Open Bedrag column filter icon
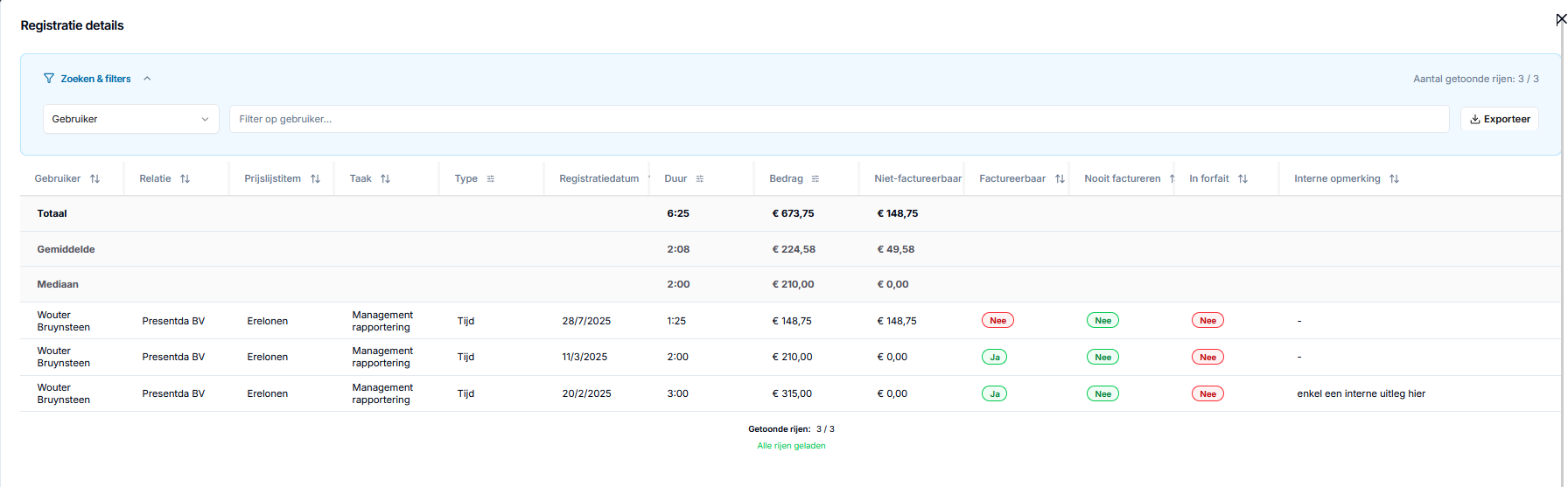This screenshot has height=487, width=1568. (x=815, y=178)
